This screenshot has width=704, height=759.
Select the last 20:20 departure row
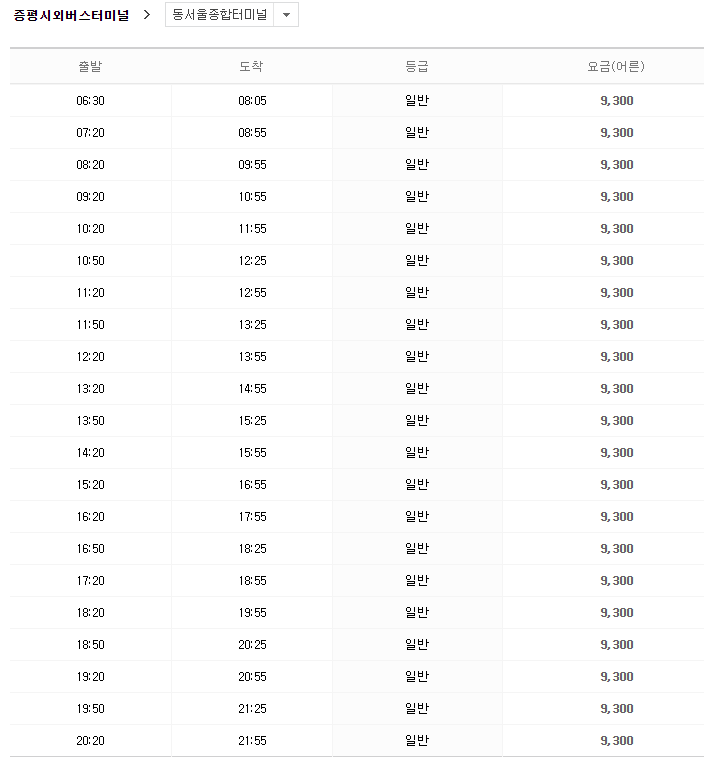pos(357,741)
